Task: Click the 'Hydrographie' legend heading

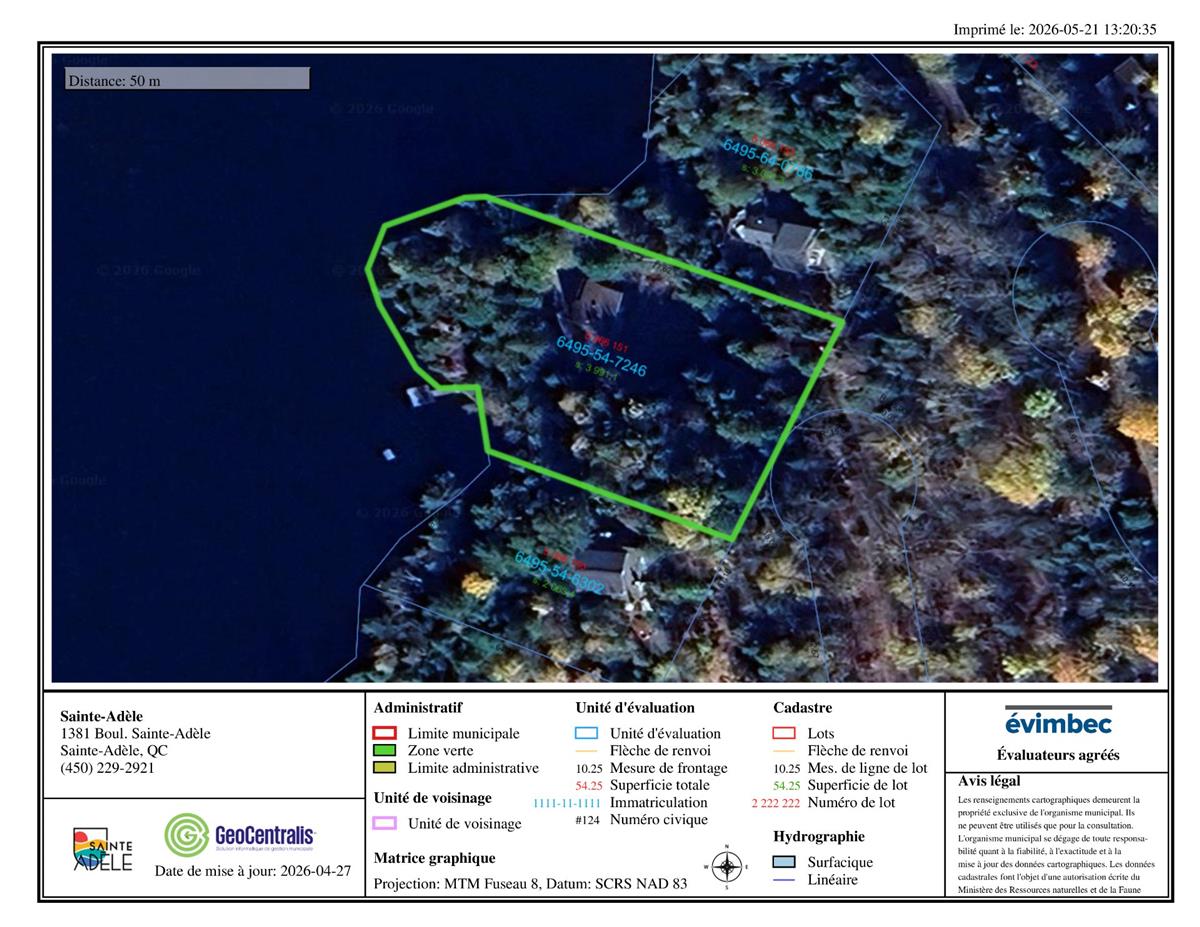Action: pyautogui.click(x=819, y=836)
